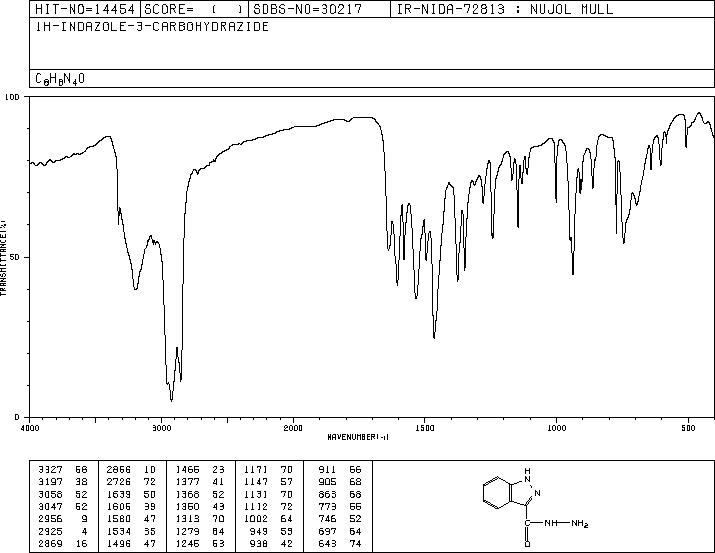Select peak value 1580 in the table
Image resolution: width=715 pixels, height=553 pixels.
click(119, 519)
